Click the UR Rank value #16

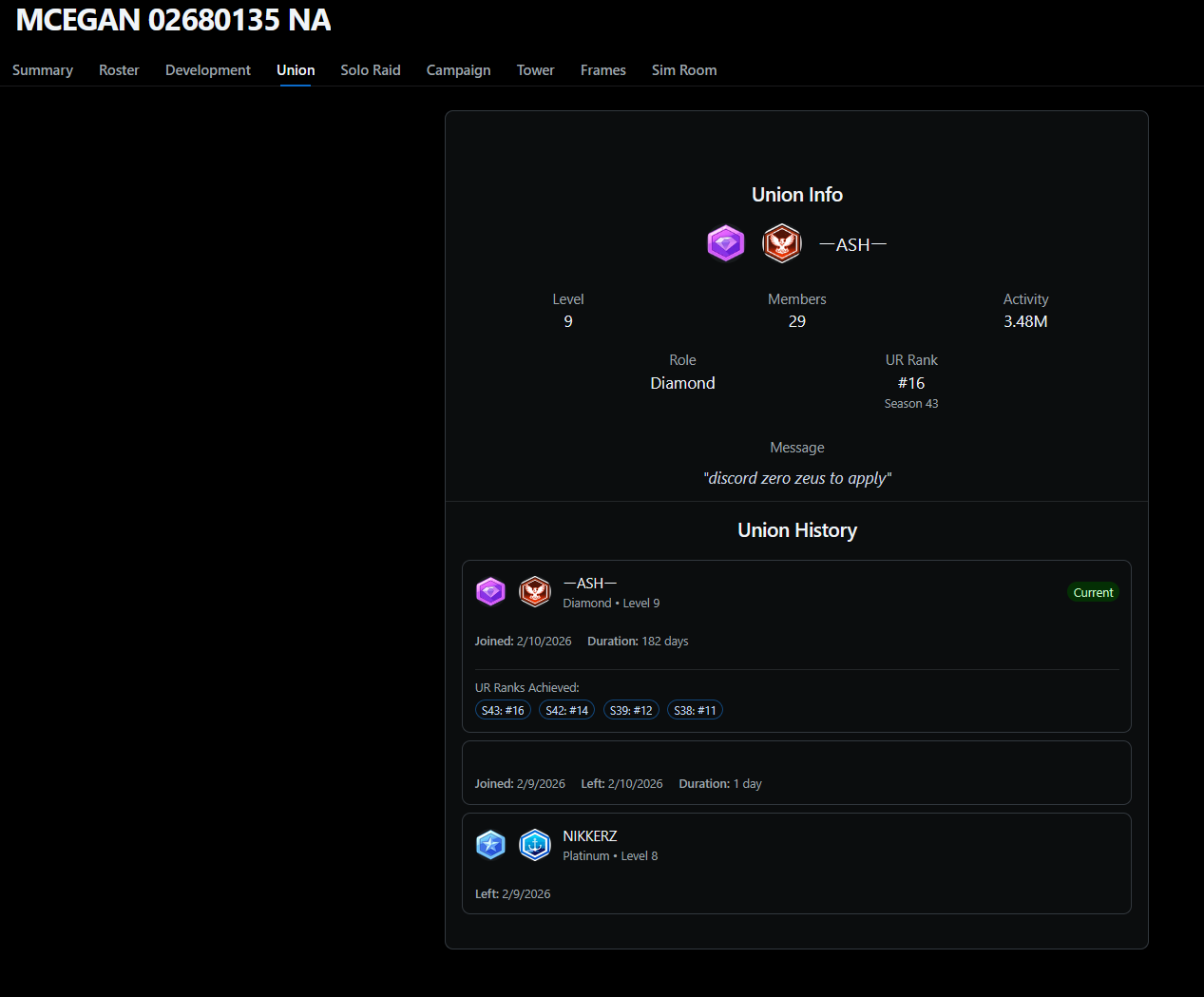(x=911, y=383)
